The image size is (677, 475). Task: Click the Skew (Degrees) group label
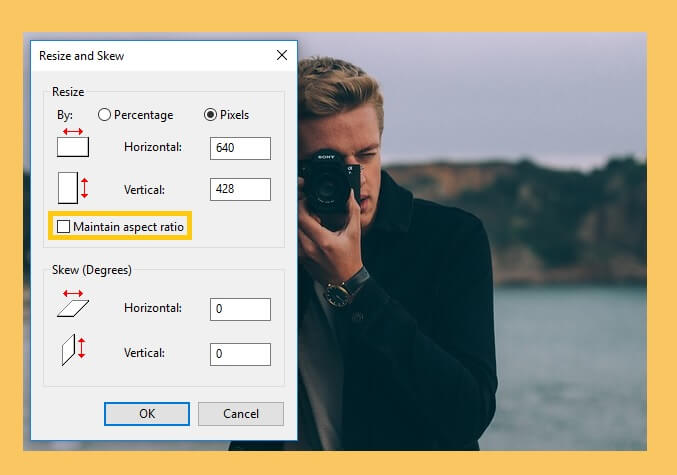click(92, 270)
